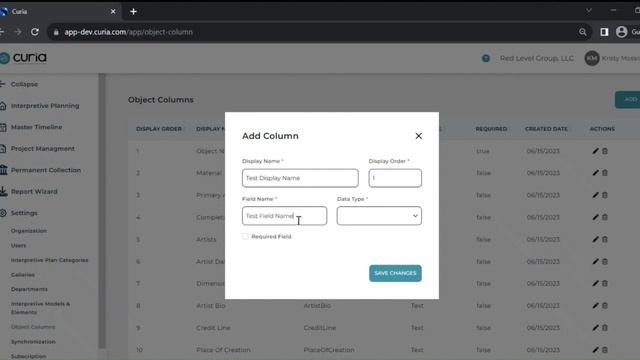The image size is (640, 360).
Task: Delete the row 5 Artists column
Action: [605, 239]
